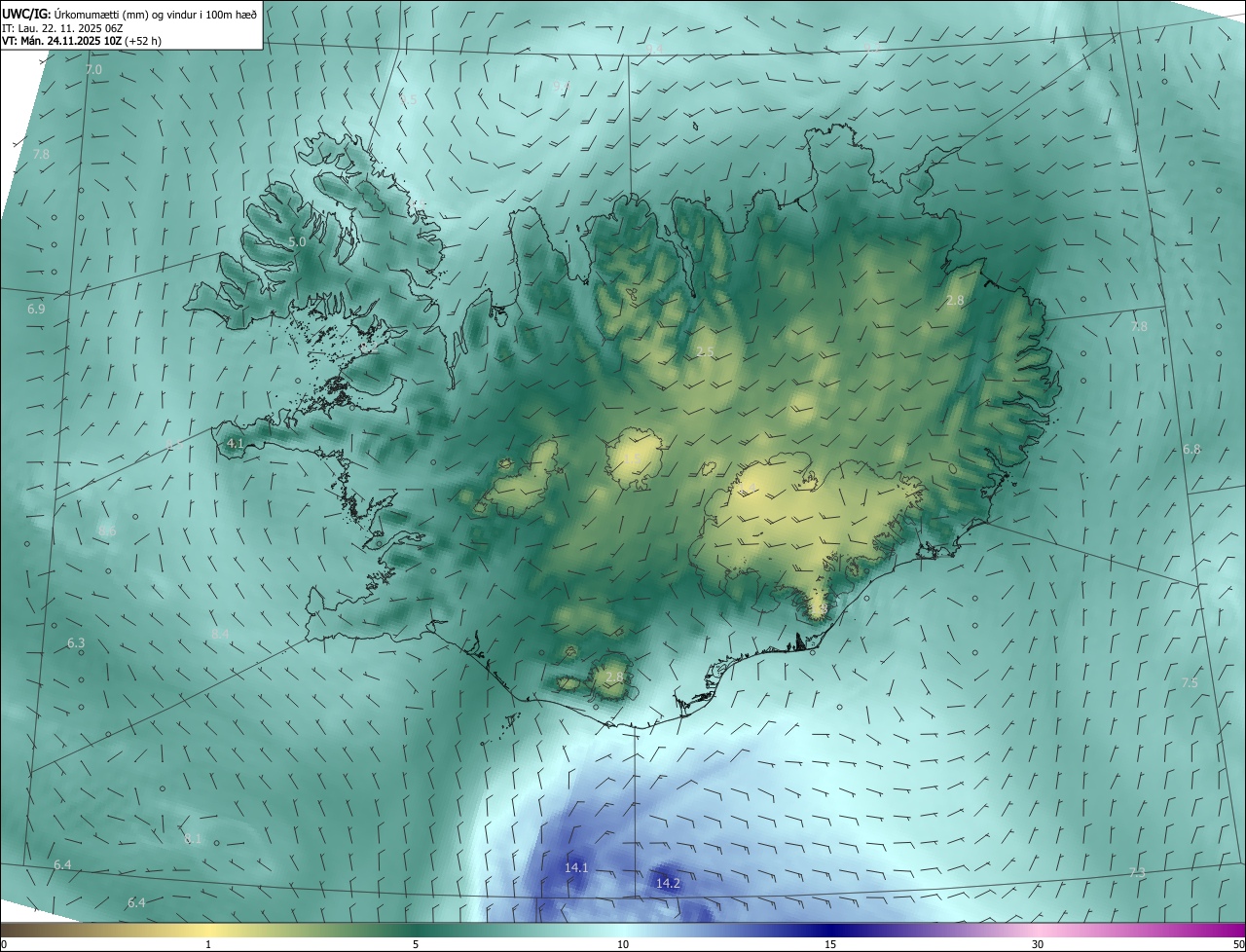Image resolution: width=1246 pixels, height=952 pixels.
Task: Select the 'IT: Lau. 22. 11. 2025 06Z' line
Action: pyautogui.click(x=64, y=27)
